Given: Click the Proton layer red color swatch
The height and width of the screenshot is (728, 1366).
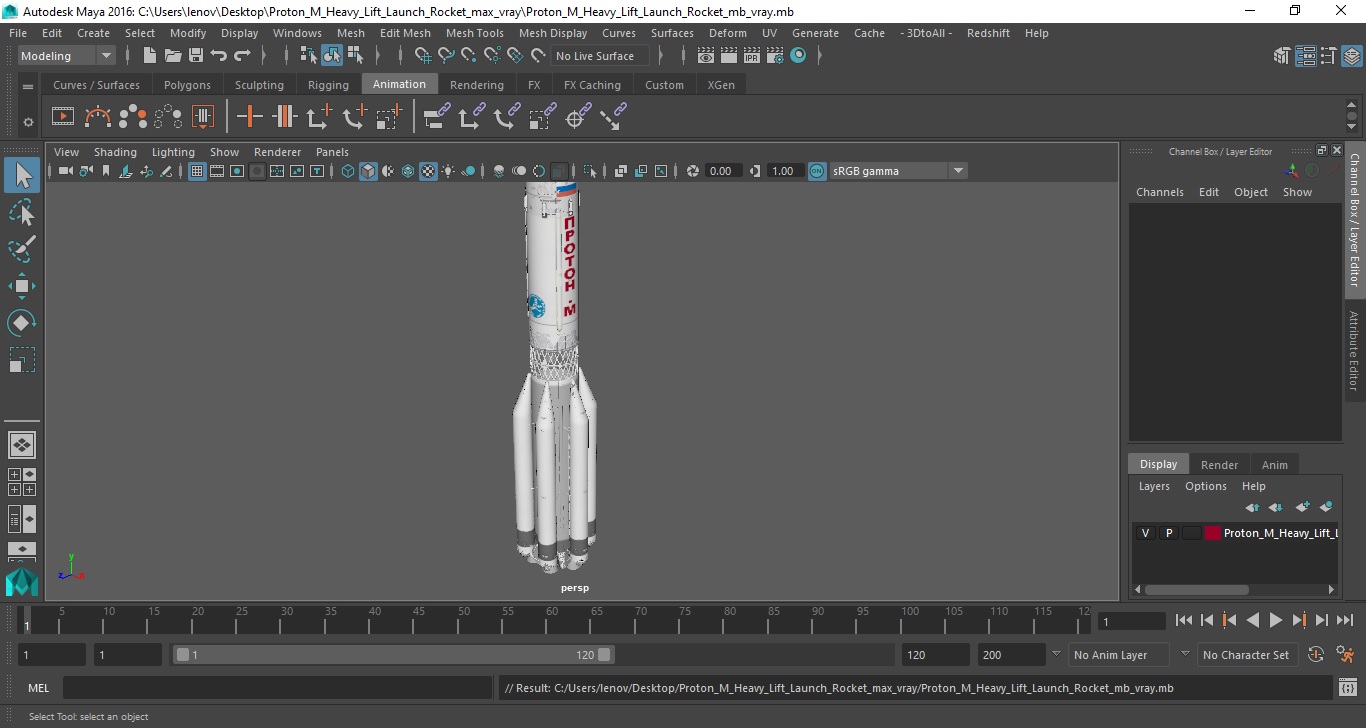Looking at the screenshot, I should pos(1213,533).
